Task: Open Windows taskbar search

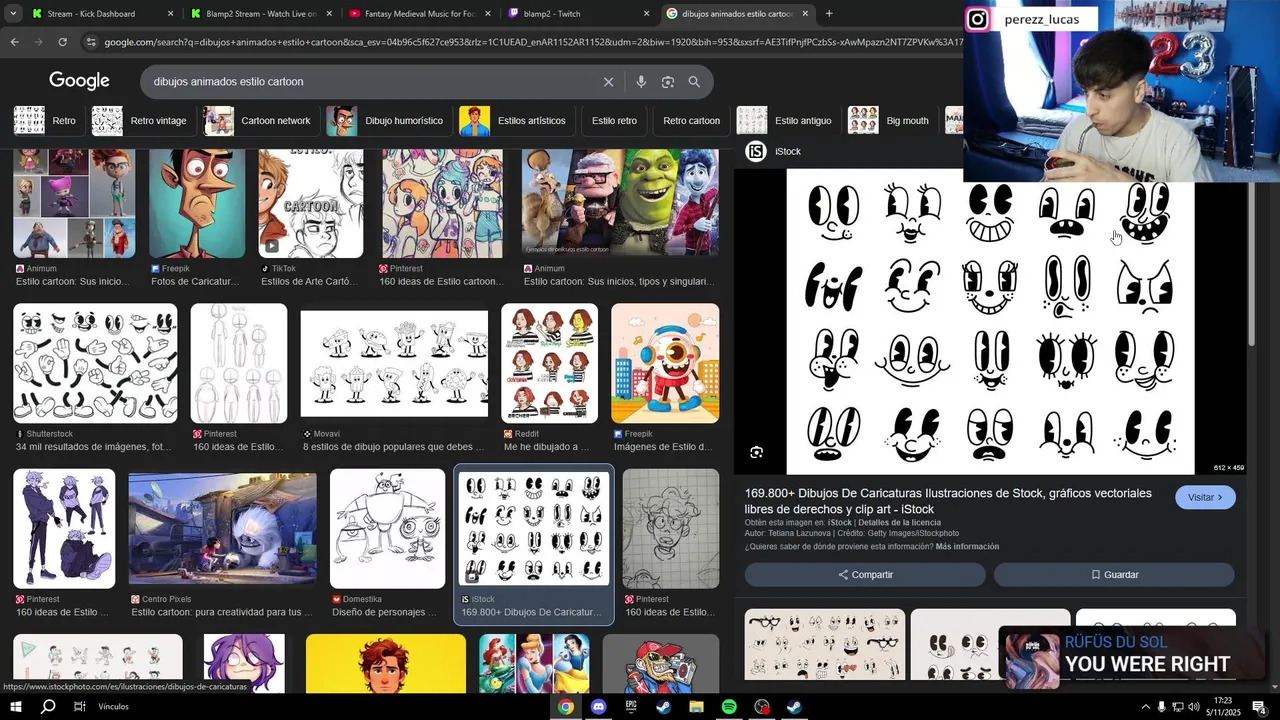Action: coord(47,707)
